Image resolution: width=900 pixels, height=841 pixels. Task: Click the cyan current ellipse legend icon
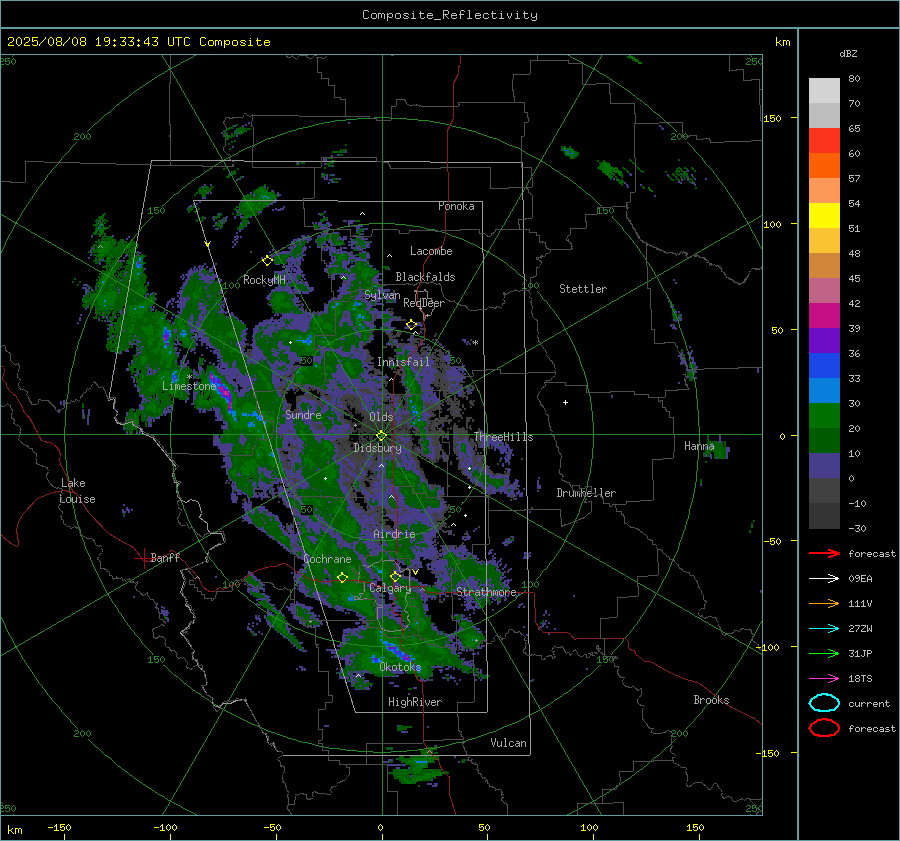click(x=824, y=703)
